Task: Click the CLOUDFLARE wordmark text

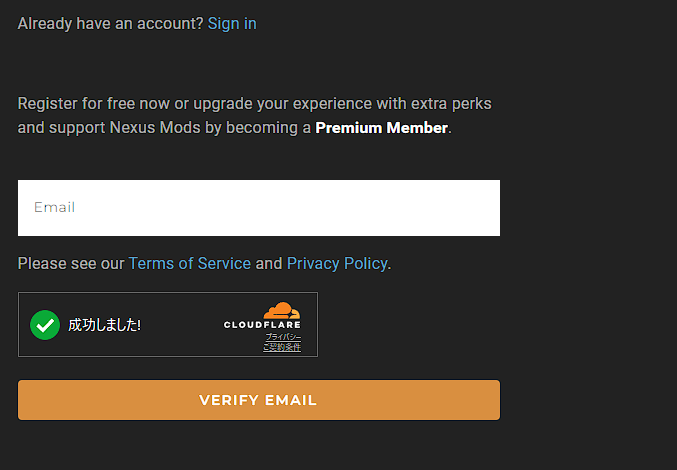Action: coord(262,325)
